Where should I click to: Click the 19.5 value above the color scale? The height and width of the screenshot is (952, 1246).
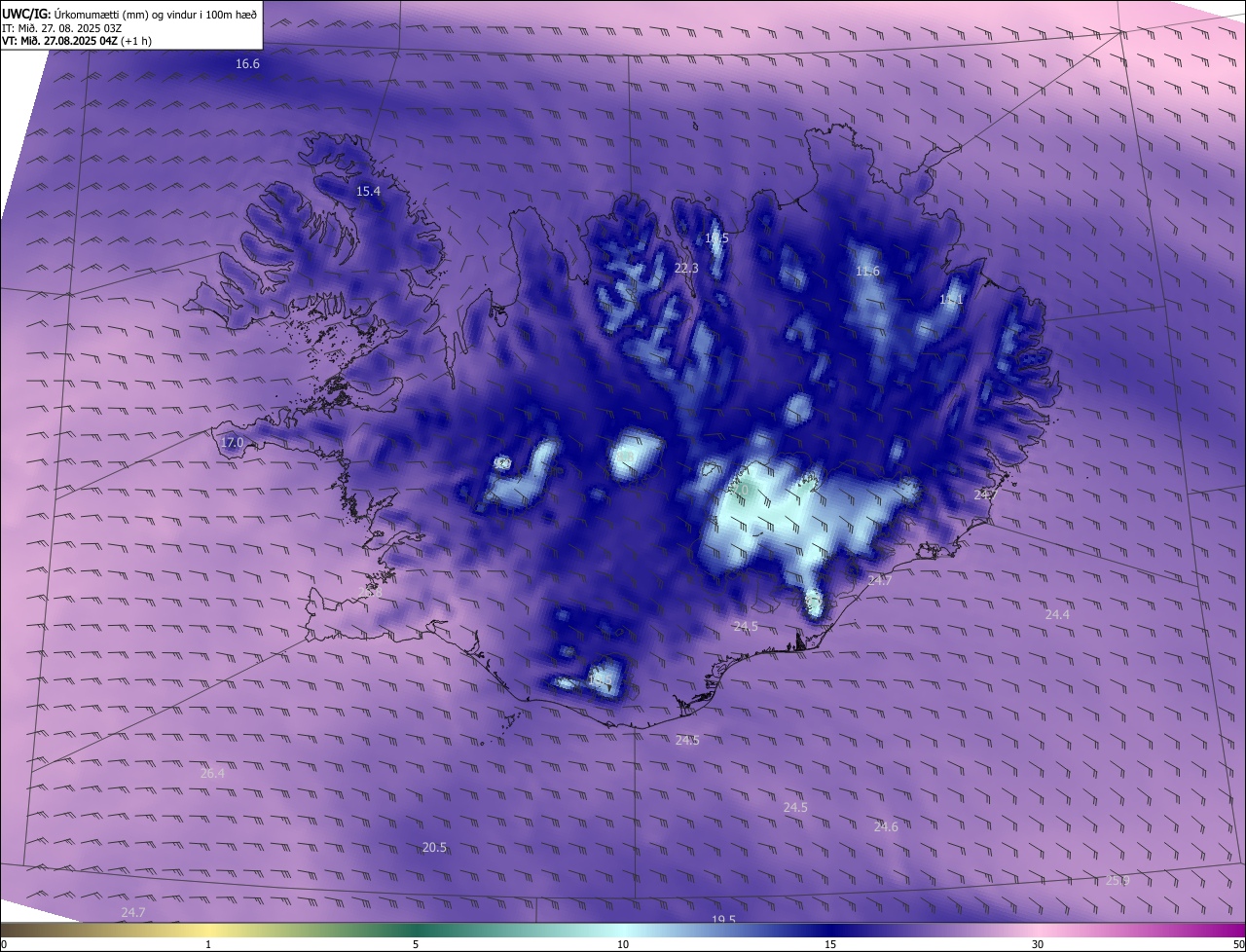point(723,920)
